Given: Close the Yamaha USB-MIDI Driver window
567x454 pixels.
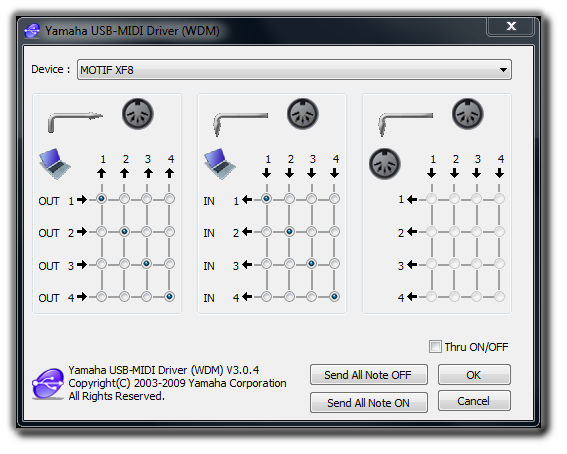Looking at the screenshot, I should pyautogui.click(x=511, y=26).
